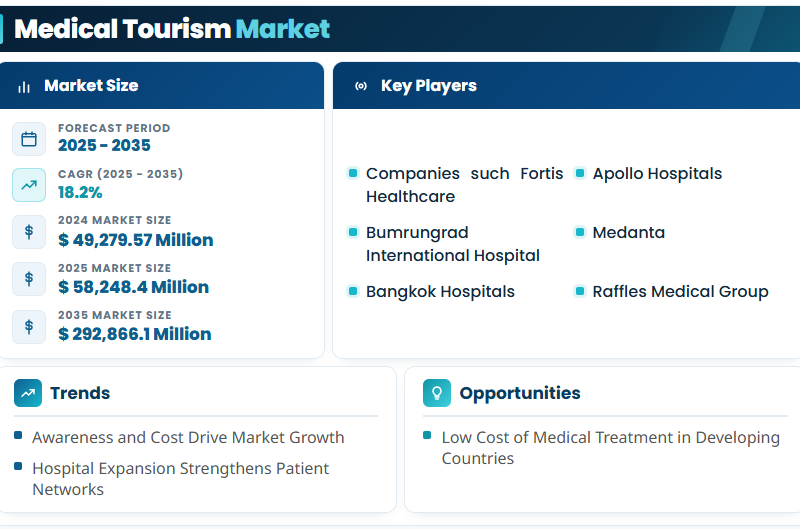Click the 2024 MARKET SIZE label
The width and height of the screenshot is (800, 529).
point(115,220)
